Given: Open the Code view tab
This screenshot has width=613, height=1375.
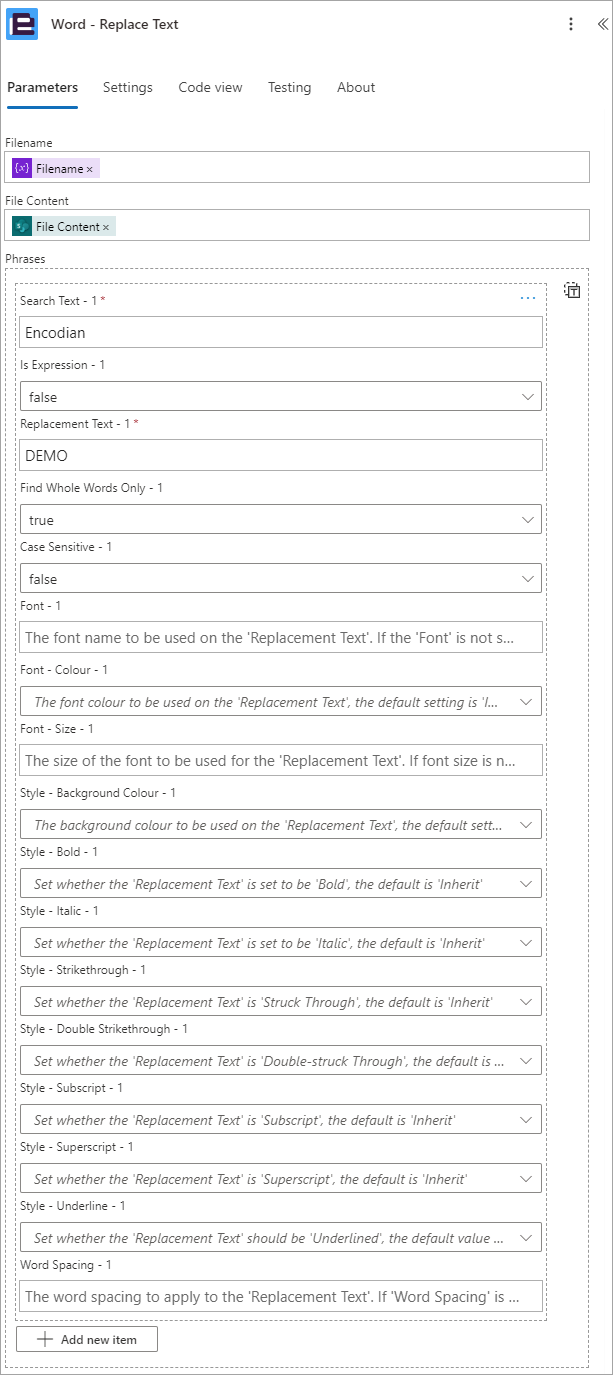Looking at the screenshot, I should click(x=210, y=87).
